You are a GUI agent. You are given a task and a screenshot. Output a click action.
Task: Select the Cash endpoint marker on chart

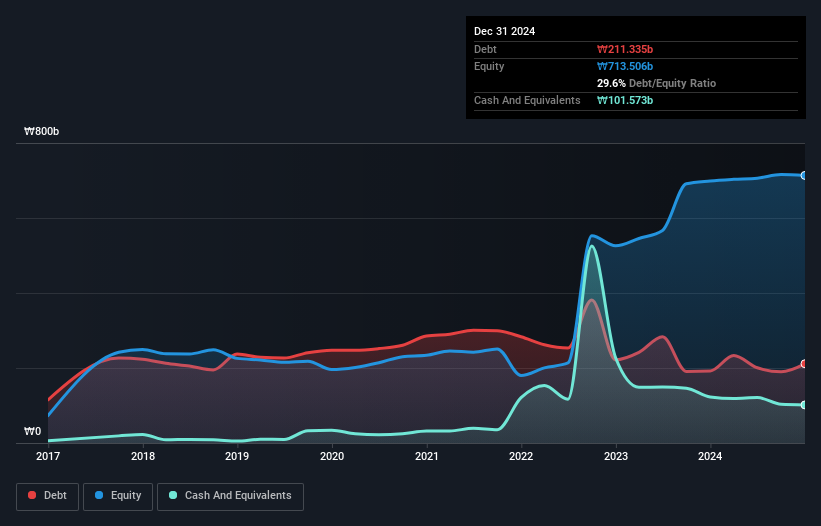click(x=804, y=405)
